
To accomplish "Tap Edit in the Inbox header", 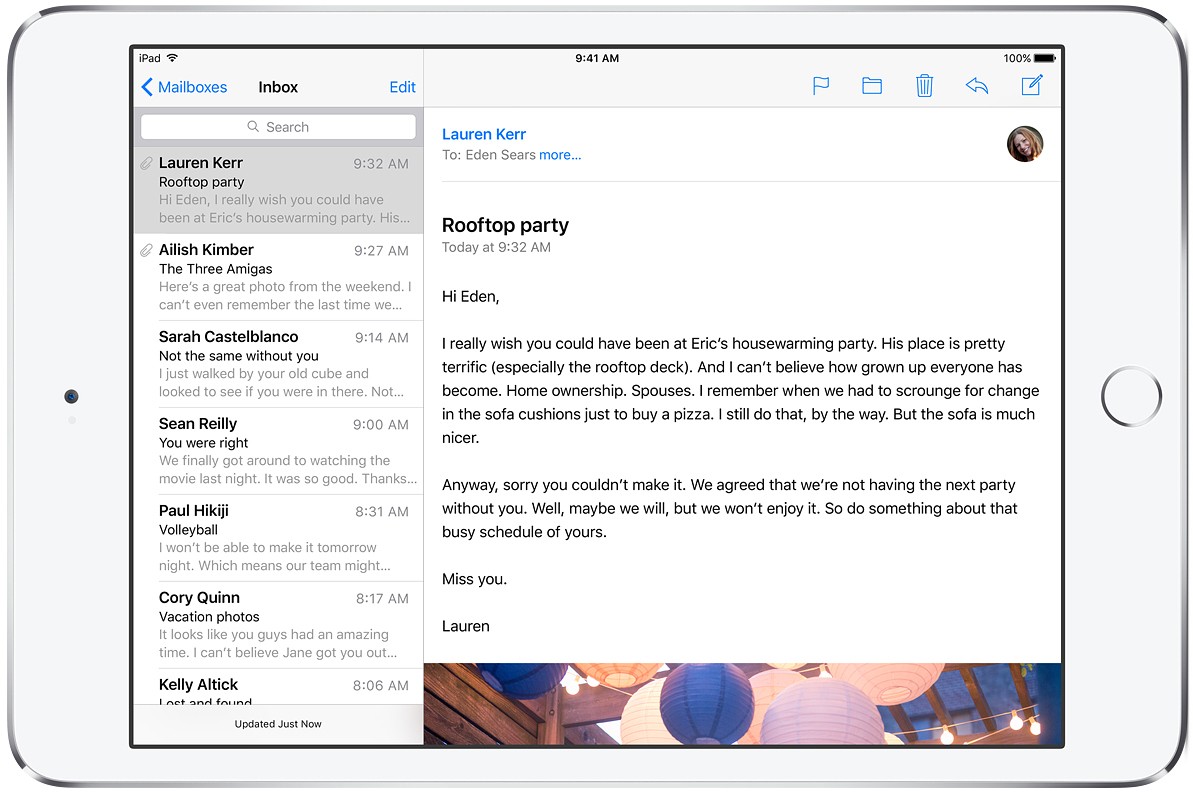I will pyautogui.click(x=402, y=87).
